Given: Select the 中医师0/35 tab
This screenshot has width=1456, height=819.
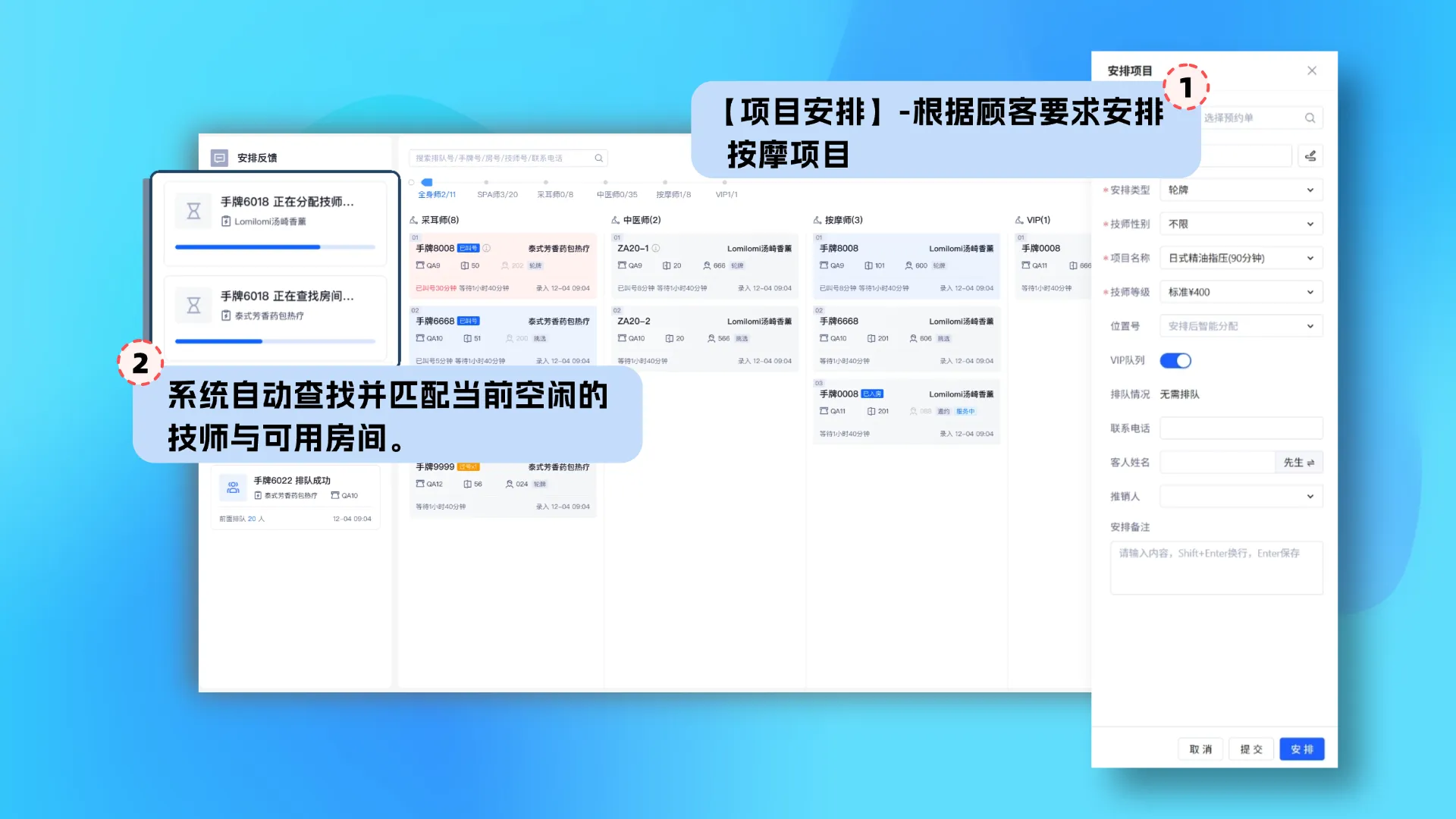Looking at the screenshot, I should [618, 194].
